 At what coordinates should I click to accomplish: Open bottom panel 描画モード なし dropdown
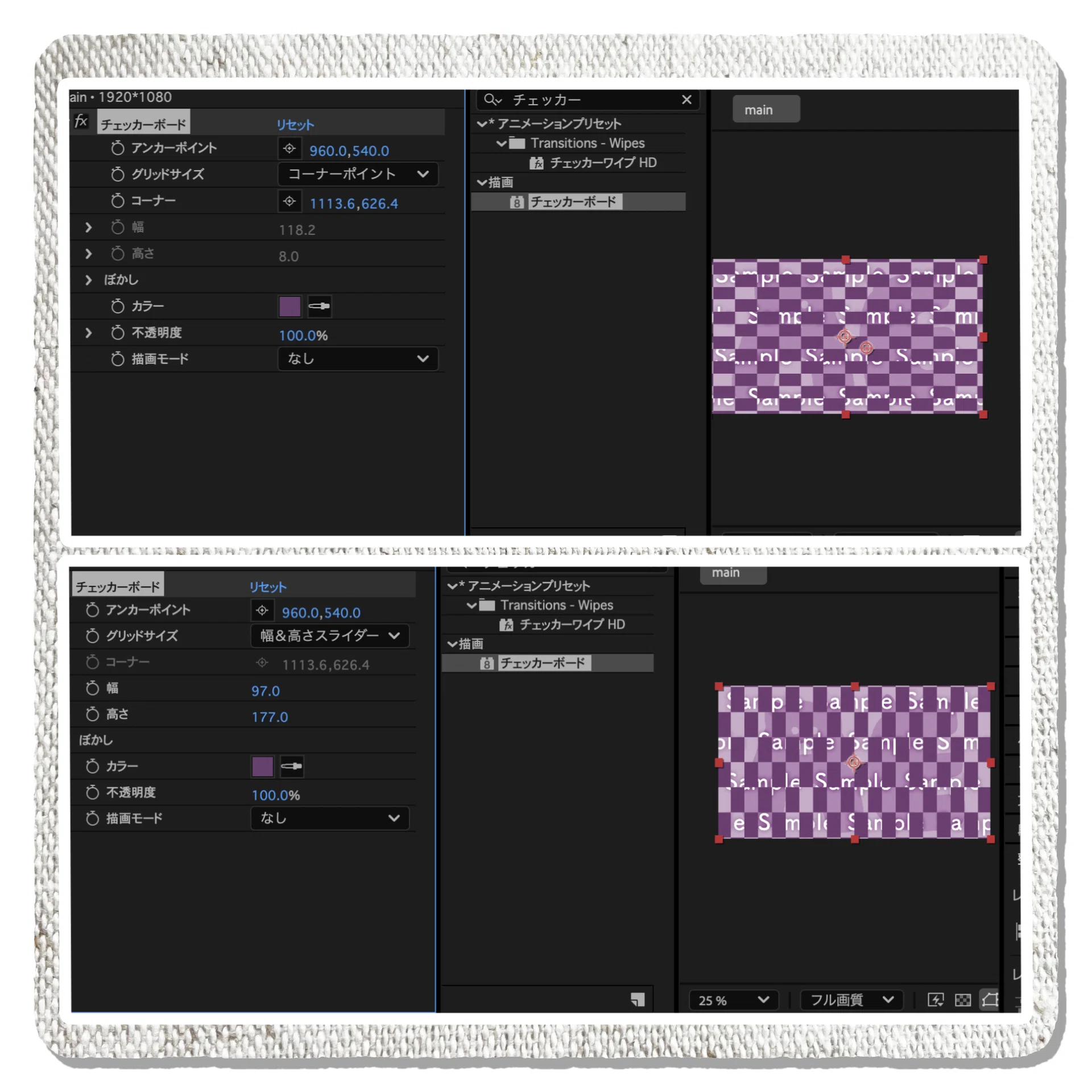coord(330,818)
